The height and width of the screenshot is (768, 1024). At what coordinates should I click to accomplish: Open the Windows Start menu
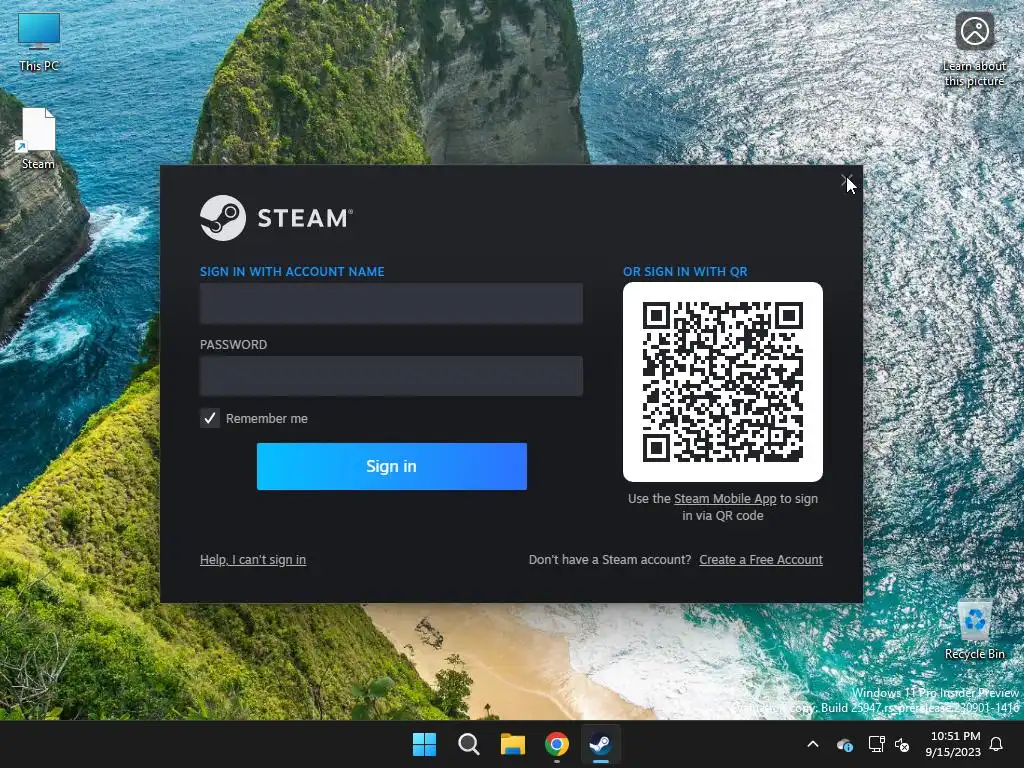coord(424,744)
